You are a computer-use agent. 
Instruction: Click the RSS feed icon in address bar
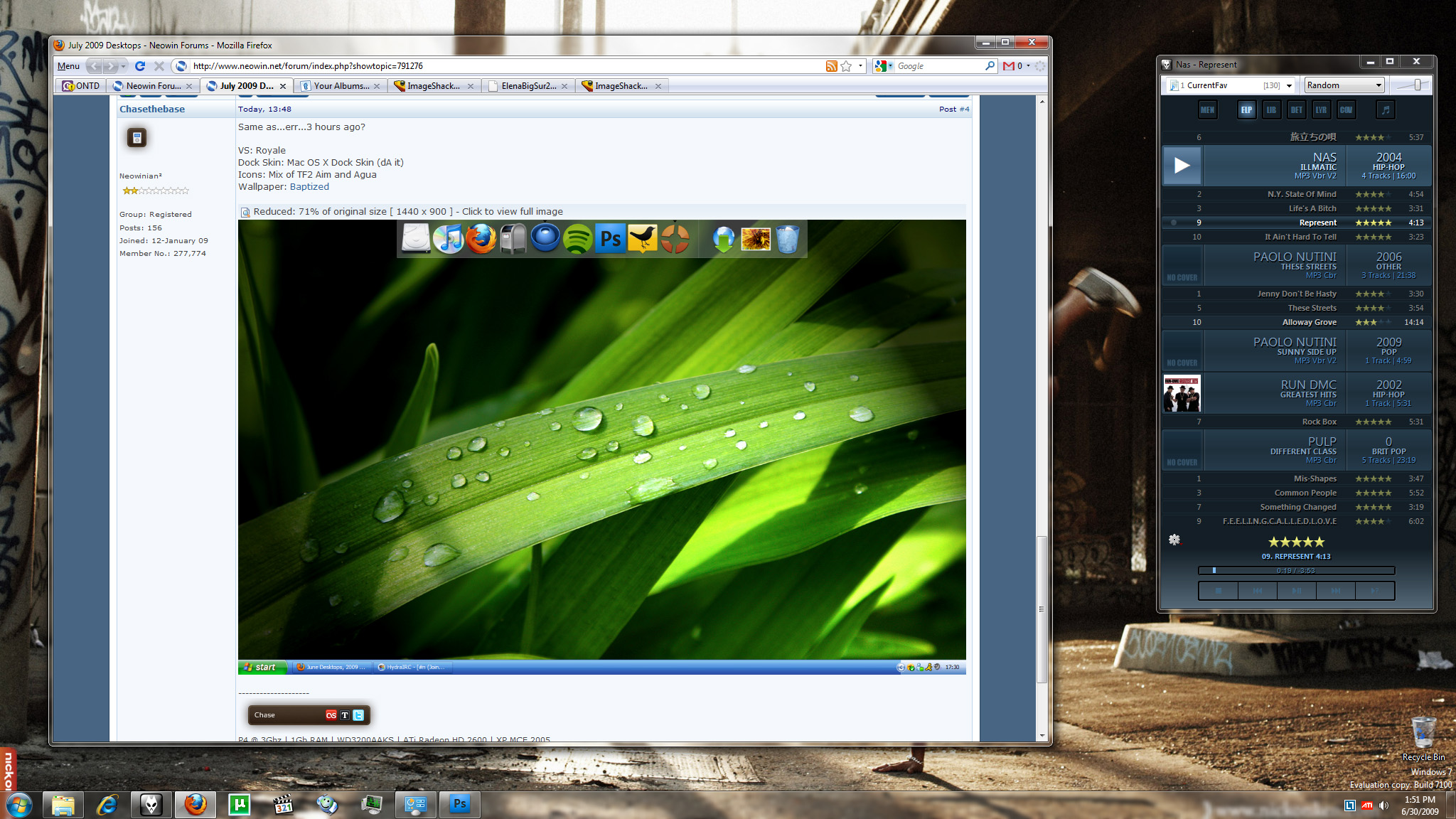coord(831,66)
